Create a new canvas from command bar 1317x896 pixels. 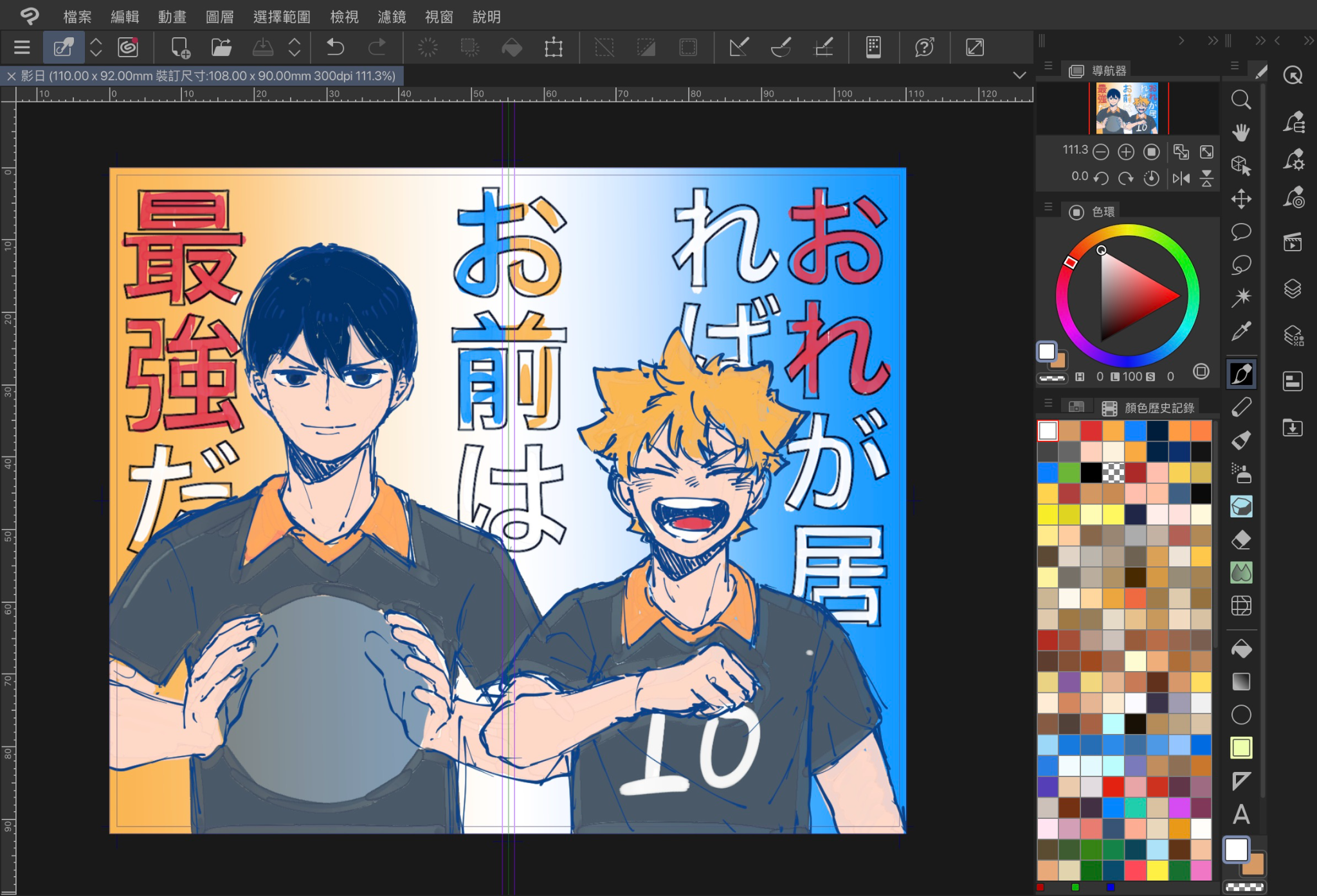(180, 48)
